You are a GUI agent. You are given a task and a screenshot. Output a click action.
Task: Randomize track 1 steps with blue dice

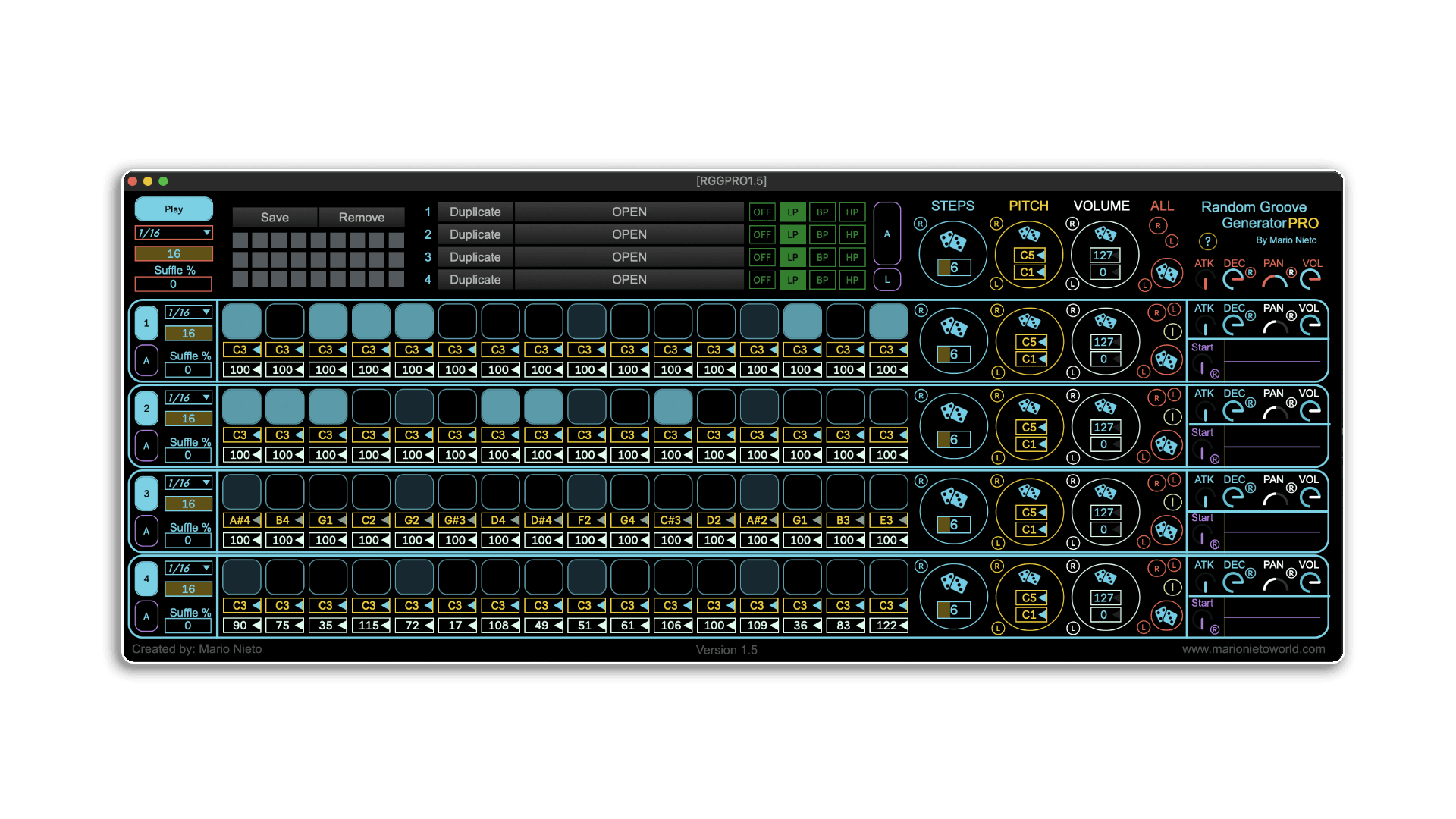(x=953, y=328)
